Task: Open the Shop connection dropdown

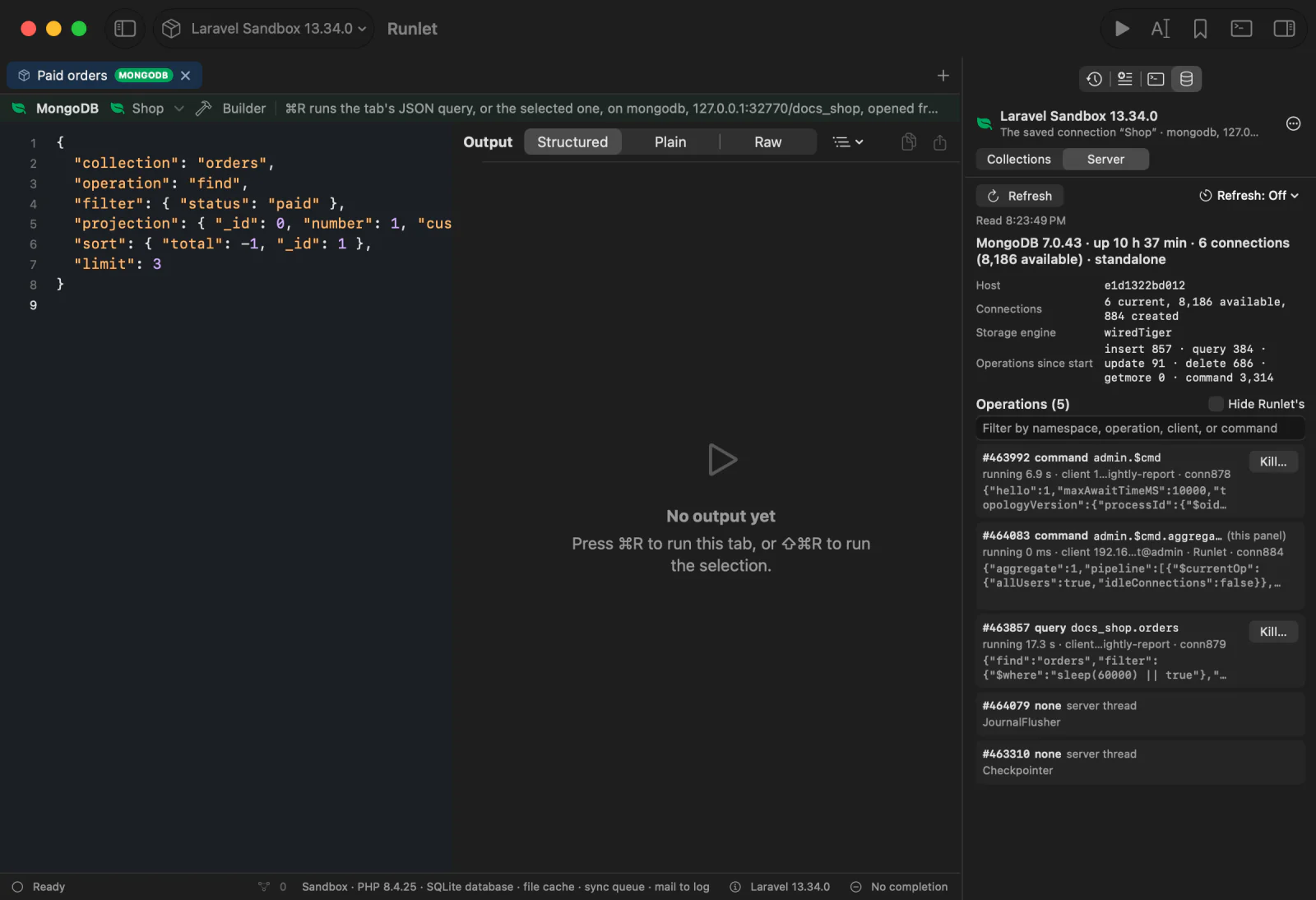Action: 147,109
